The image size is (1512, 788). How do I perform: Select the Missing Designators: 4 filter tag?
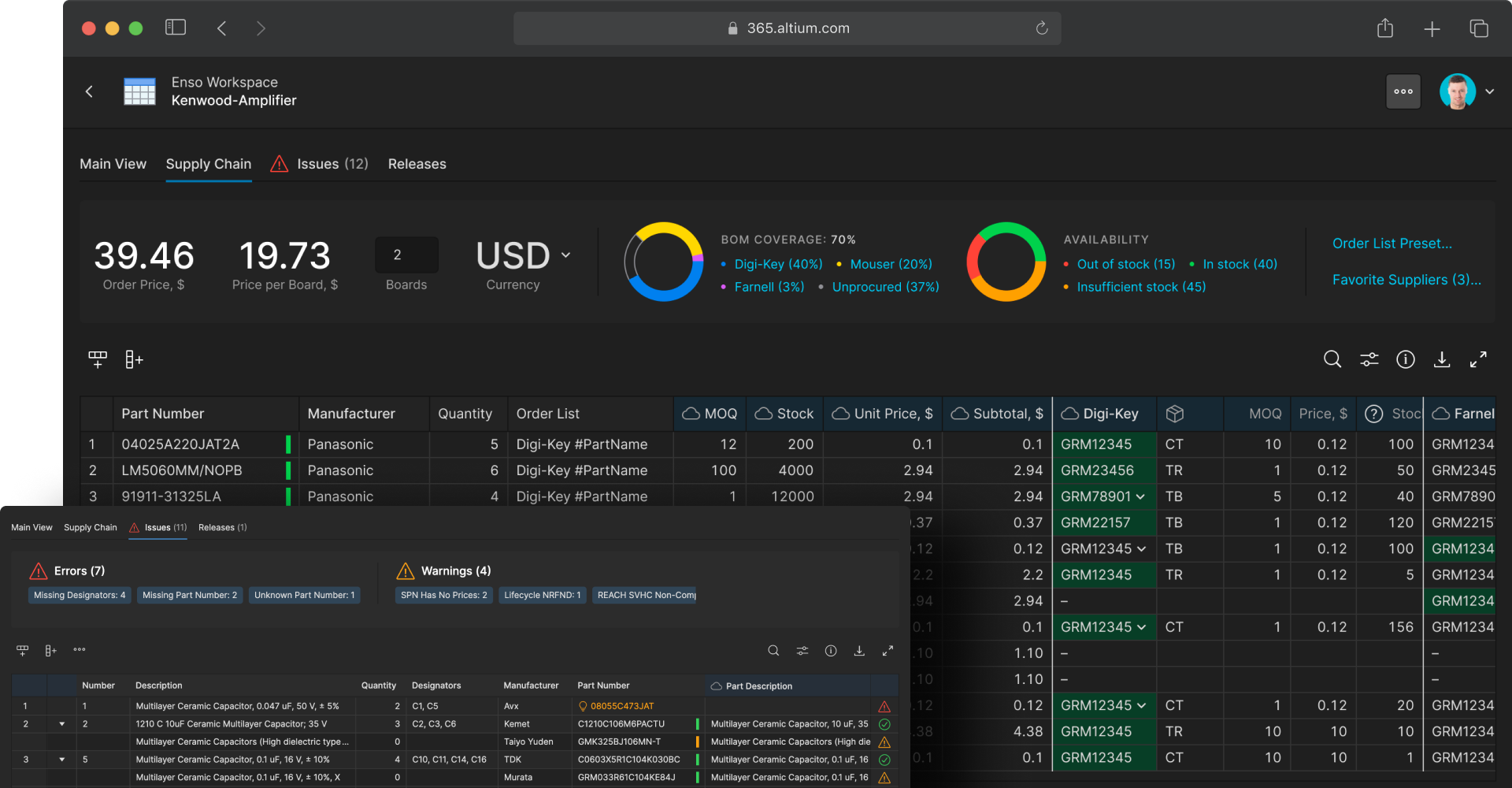(x=80, y=595)
